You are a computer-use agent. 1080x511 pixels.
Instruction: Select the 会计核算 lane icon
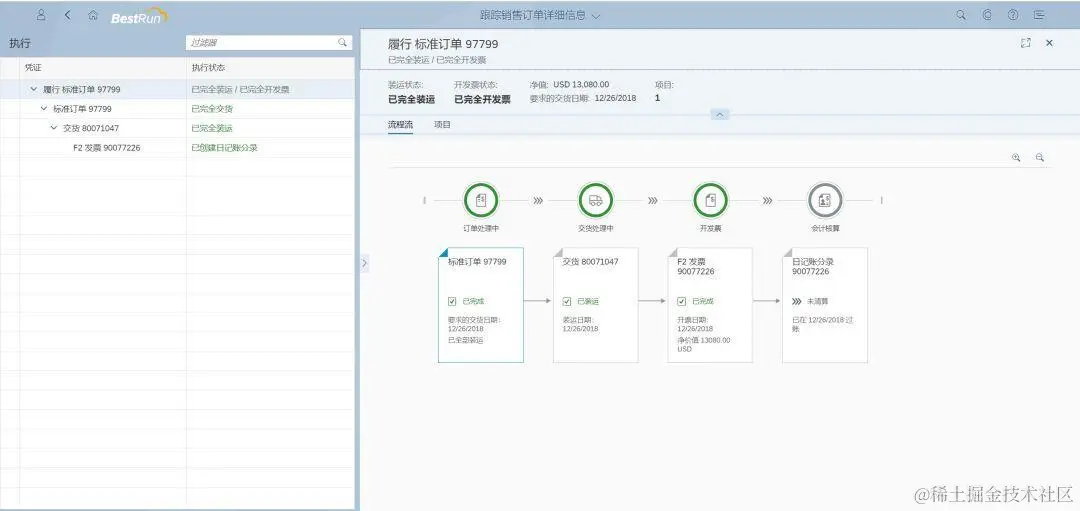(x=824, y=200)
